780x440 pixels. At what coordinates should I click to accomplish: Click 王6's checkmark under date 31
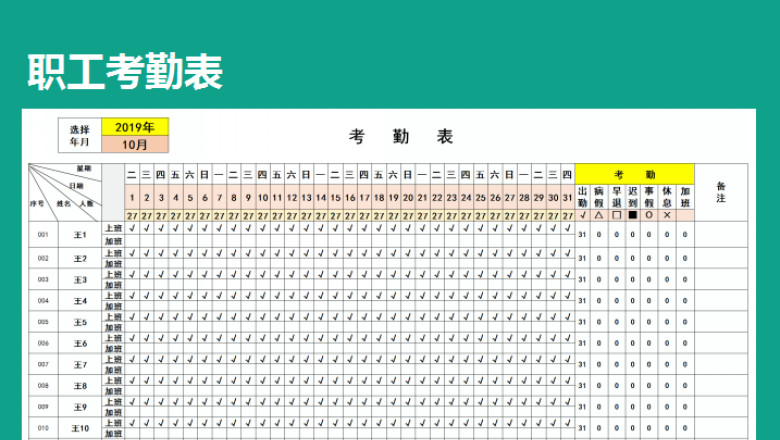pyautogui.click(x=568, y=338)
